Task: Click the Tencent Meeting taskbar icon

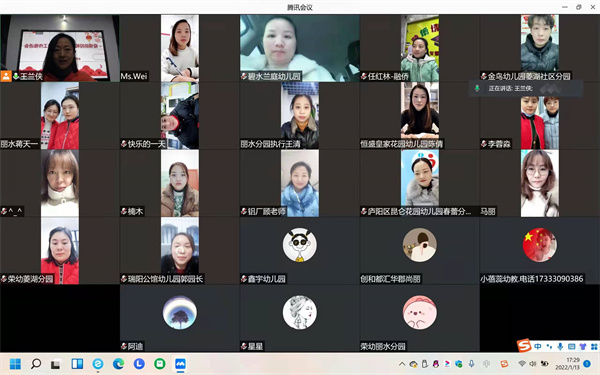Action: coord(180,364)
